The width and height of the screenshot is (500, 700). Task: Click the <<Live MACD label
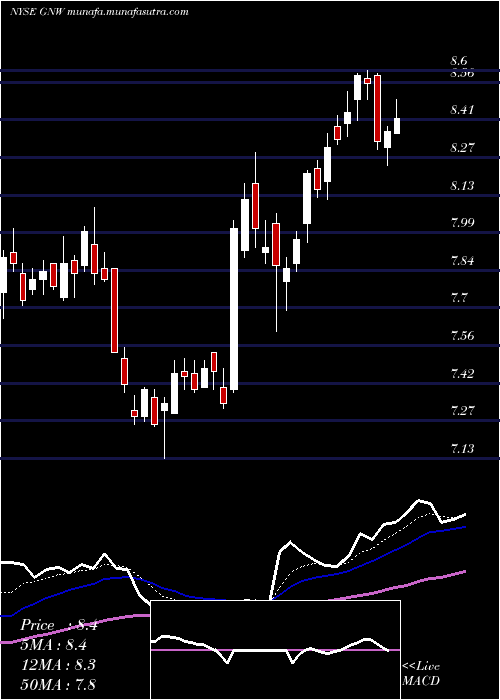click(x=421, y=673)
